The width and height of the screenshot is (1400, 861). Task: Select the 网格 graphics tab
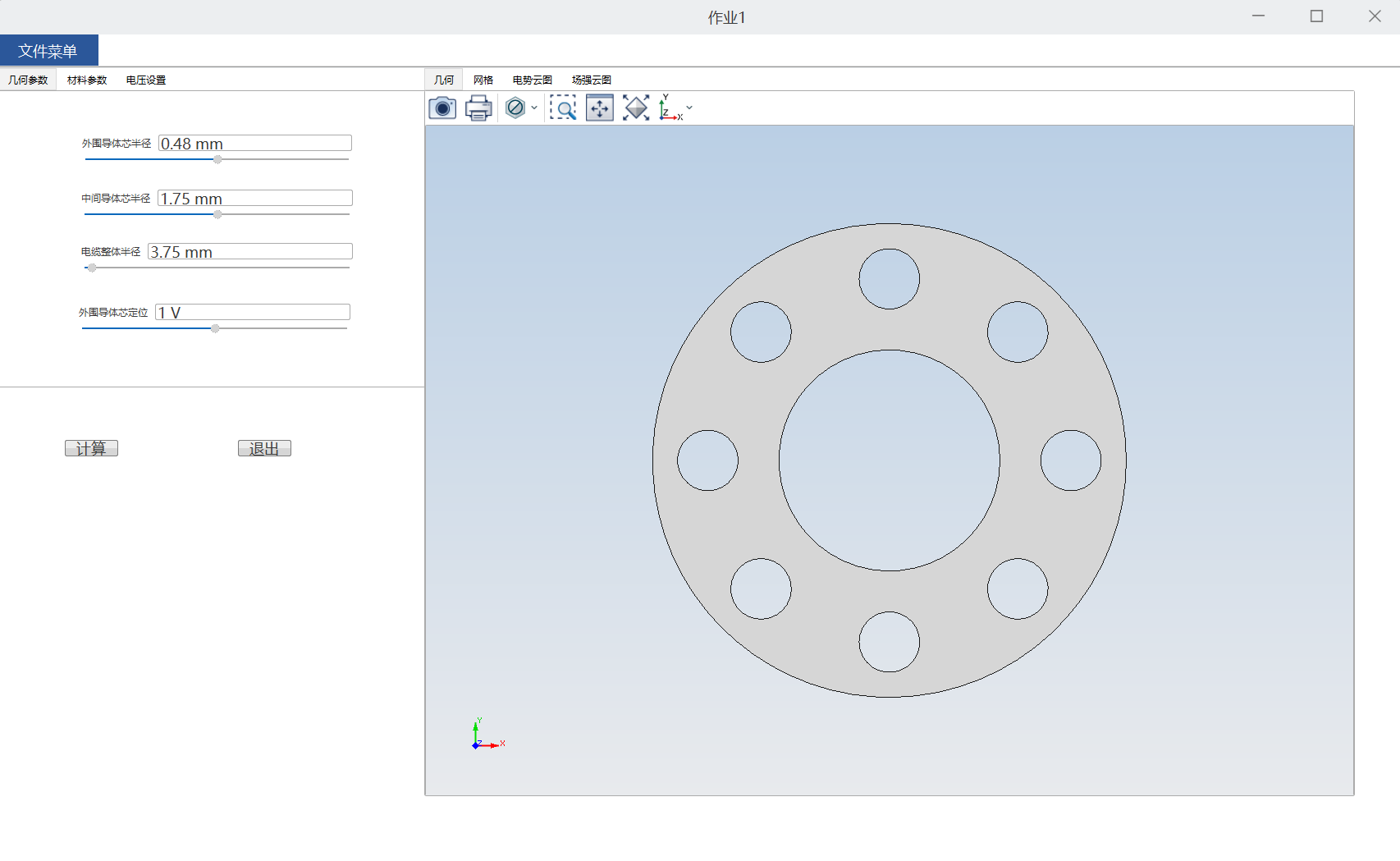click(483, 80)
